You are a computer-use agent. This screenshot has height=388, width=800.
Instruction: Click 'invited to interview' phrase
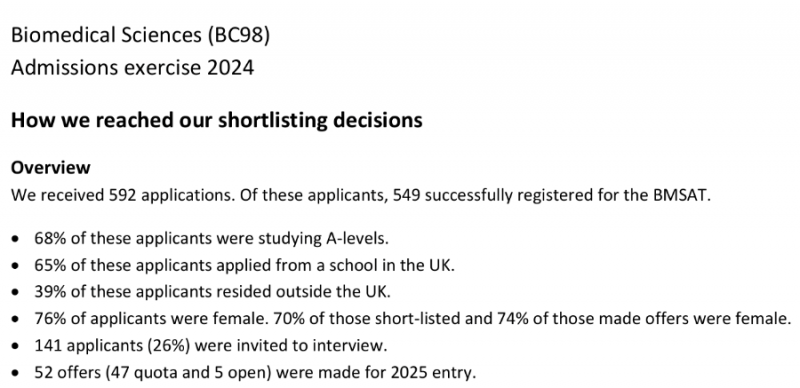pos(311,346)
